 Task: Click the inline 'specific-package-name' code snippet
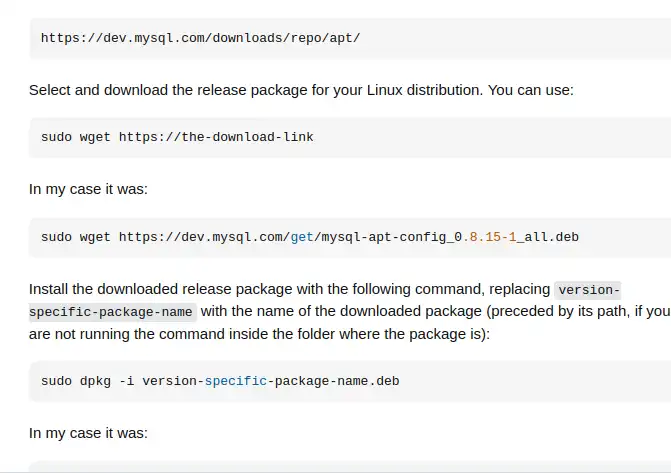click(x=111, y=312)
